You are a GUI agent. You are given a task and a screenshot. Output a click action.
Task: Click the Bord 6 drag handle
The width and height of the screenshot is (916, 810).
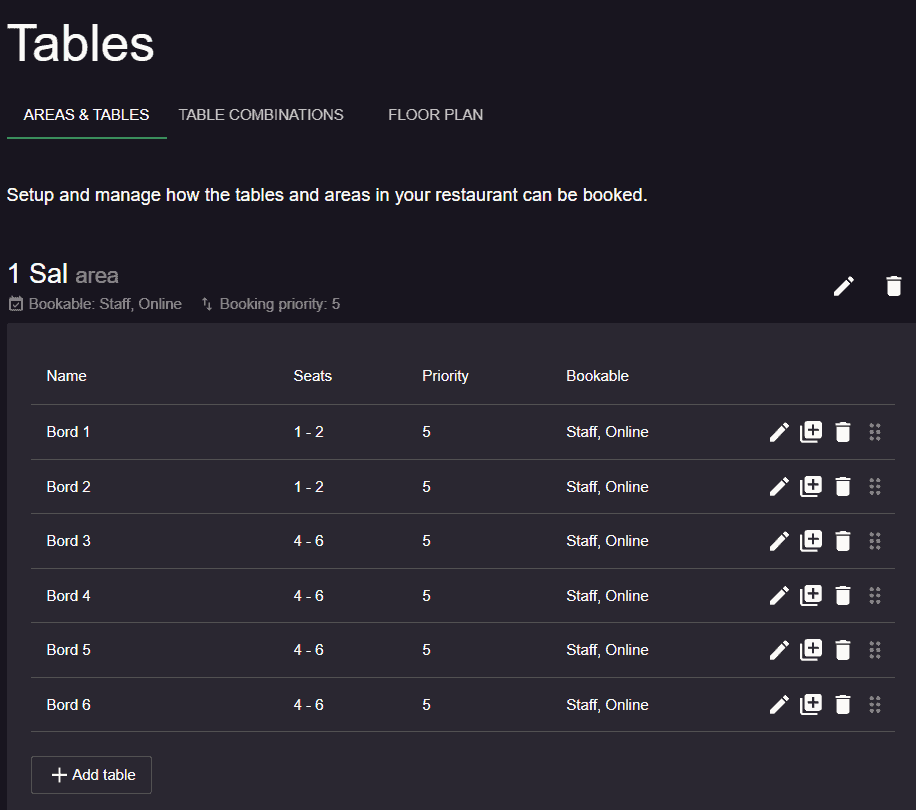tap(875, 704)
